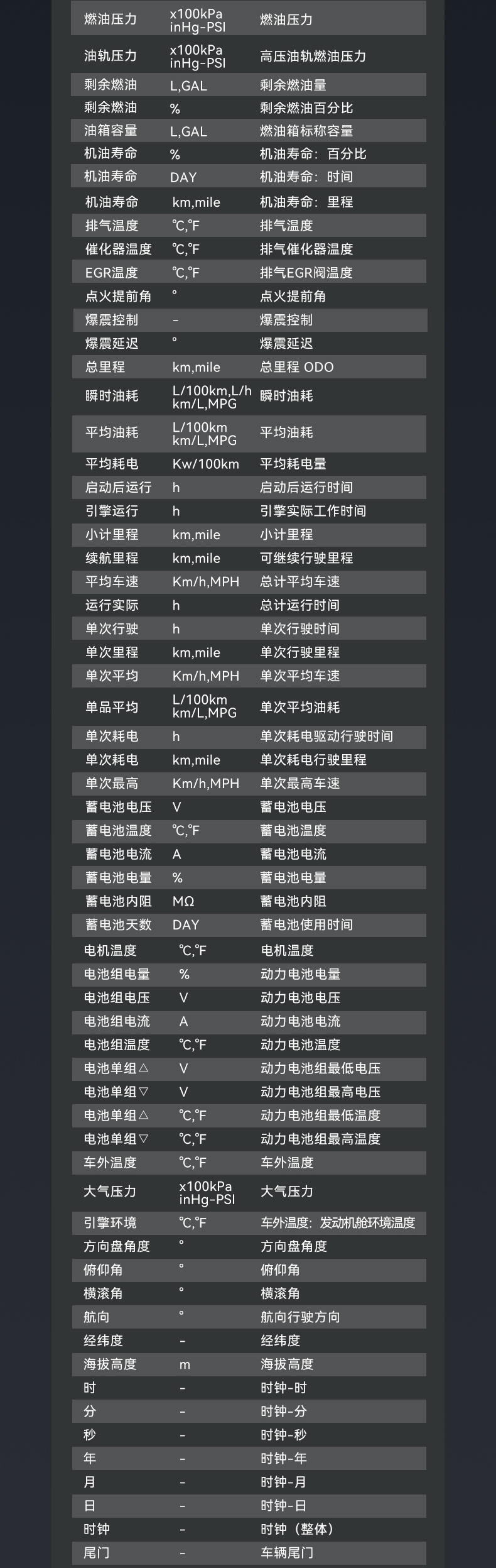Select the 电机温度 row

[249, 950]
